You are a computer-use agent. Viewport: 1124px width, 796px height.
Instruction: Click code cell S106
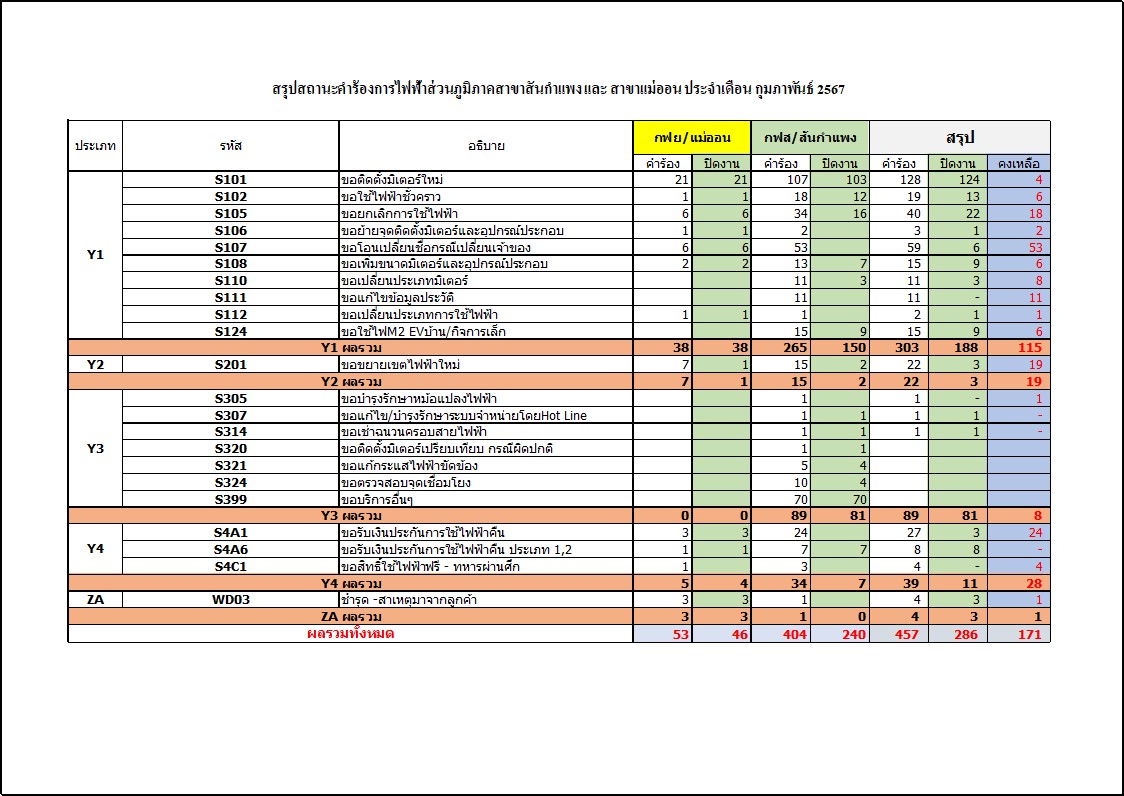coord(231,230)
